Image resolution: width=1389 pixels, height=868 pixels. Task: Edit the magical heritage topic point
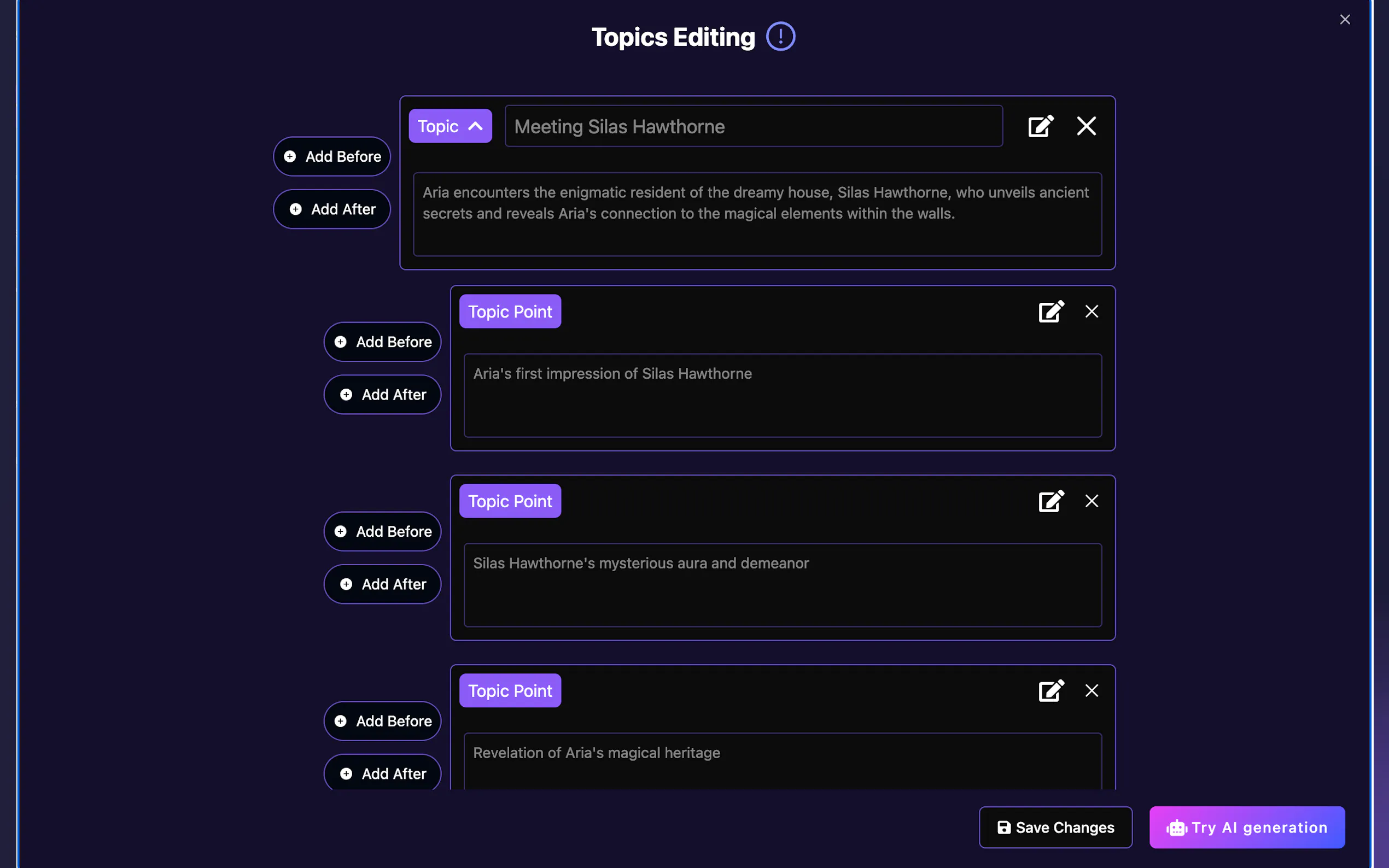1051,690
